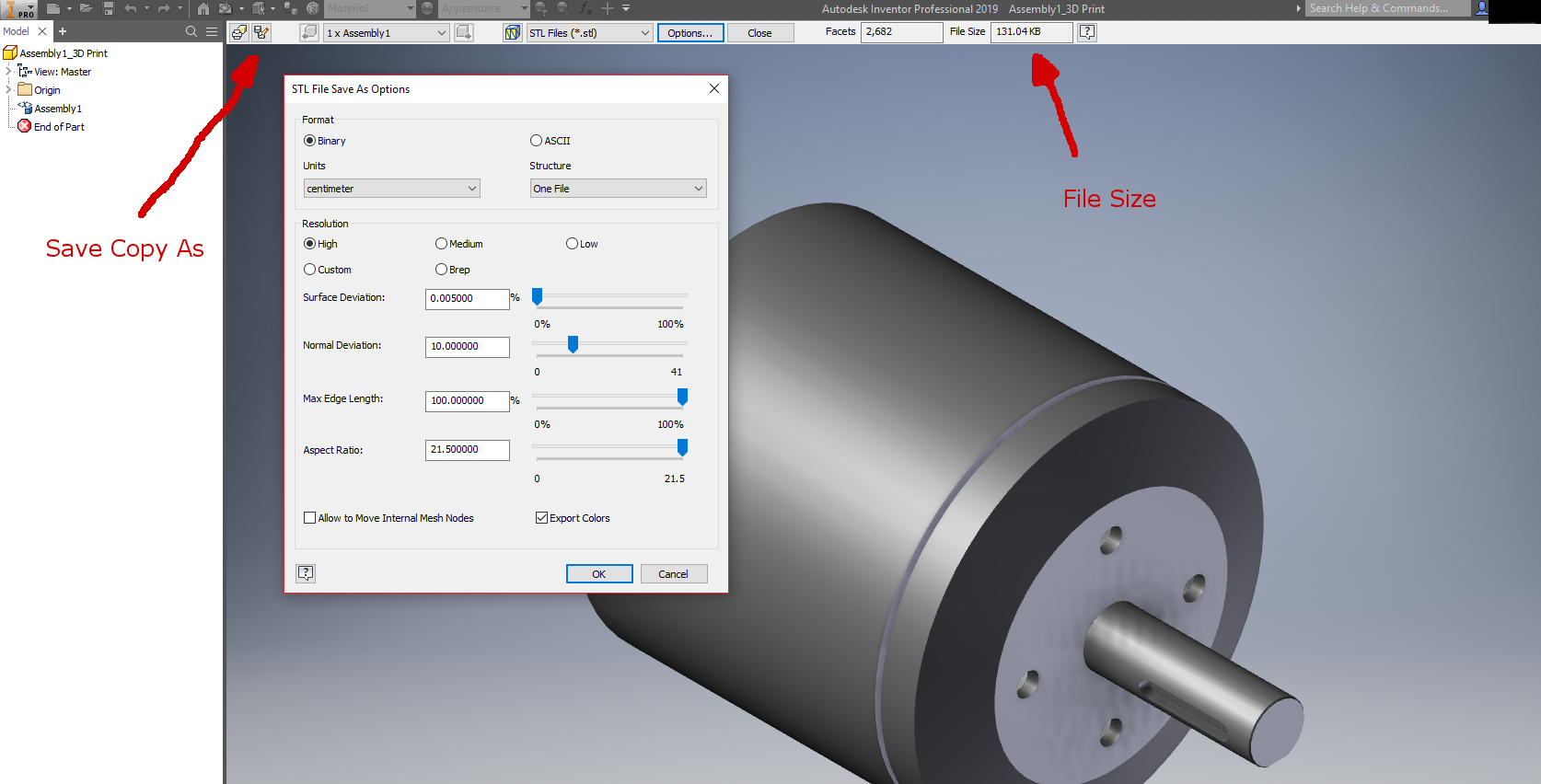
Task: Click the New file icon
Action: [53, 8]
